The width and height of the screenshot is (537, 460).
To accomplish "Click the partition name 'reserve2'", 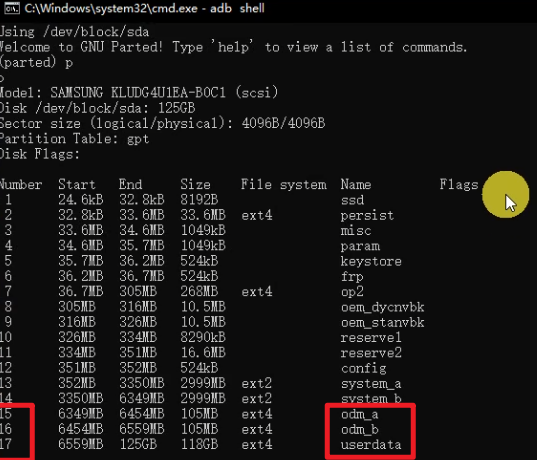I will tap(371, 353).
